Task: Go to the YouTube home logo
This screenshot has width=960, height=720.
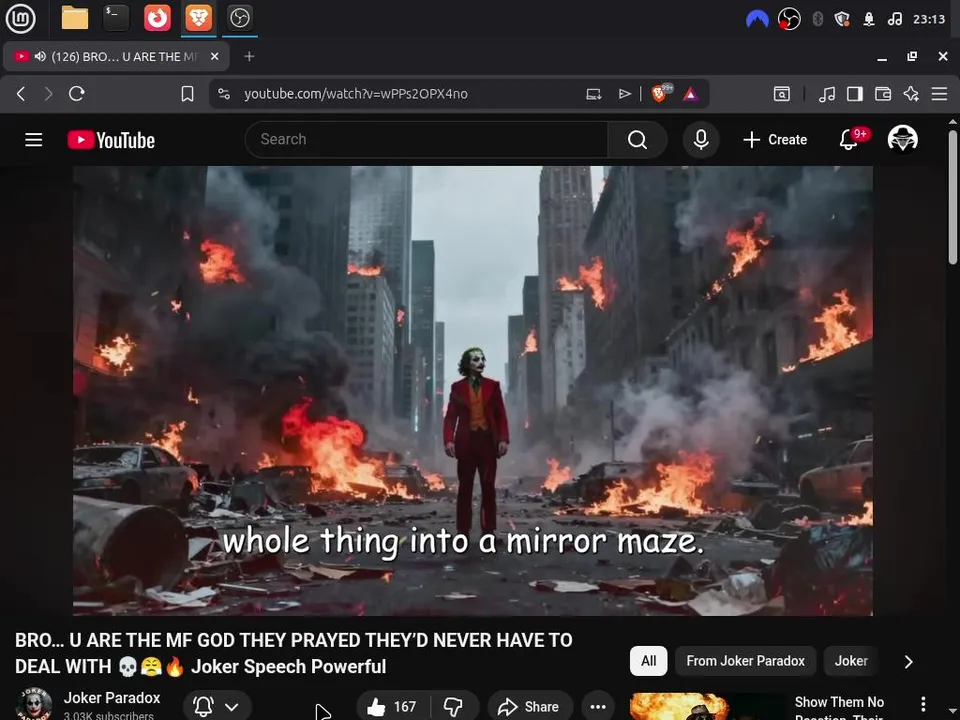Action: [111, 140]
